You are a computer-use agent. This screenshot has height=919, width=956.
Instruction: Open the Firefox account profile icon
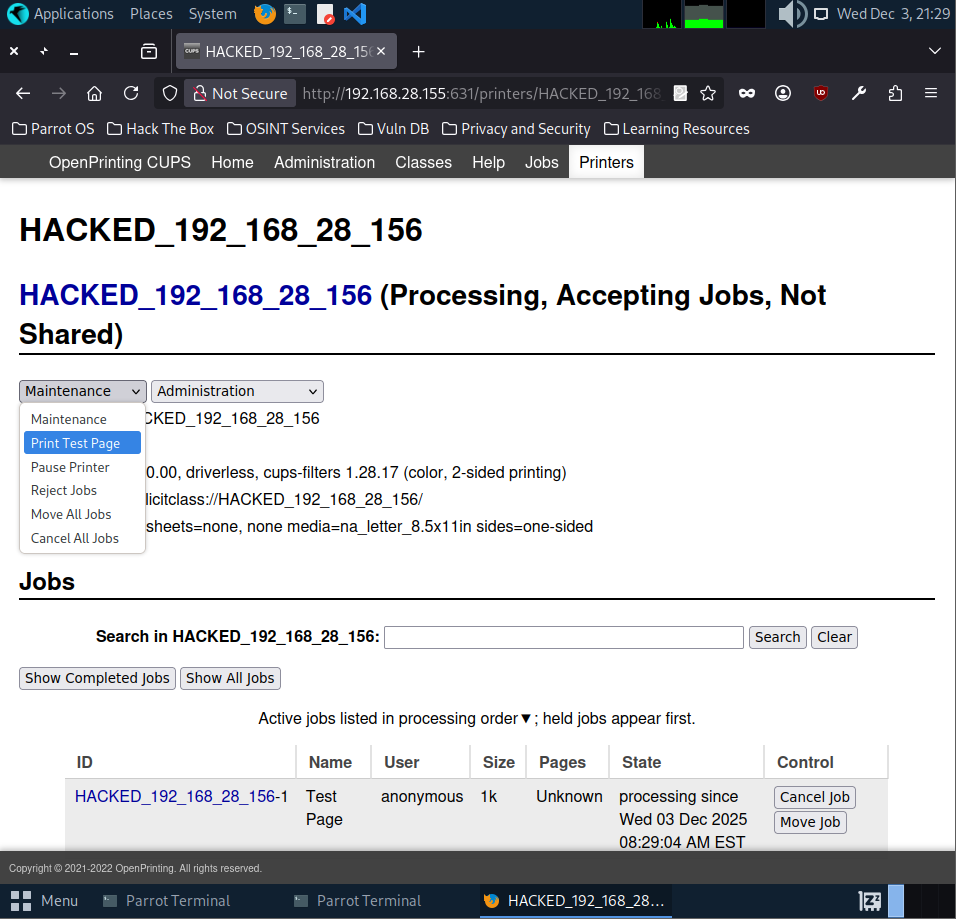click(783, 93)
